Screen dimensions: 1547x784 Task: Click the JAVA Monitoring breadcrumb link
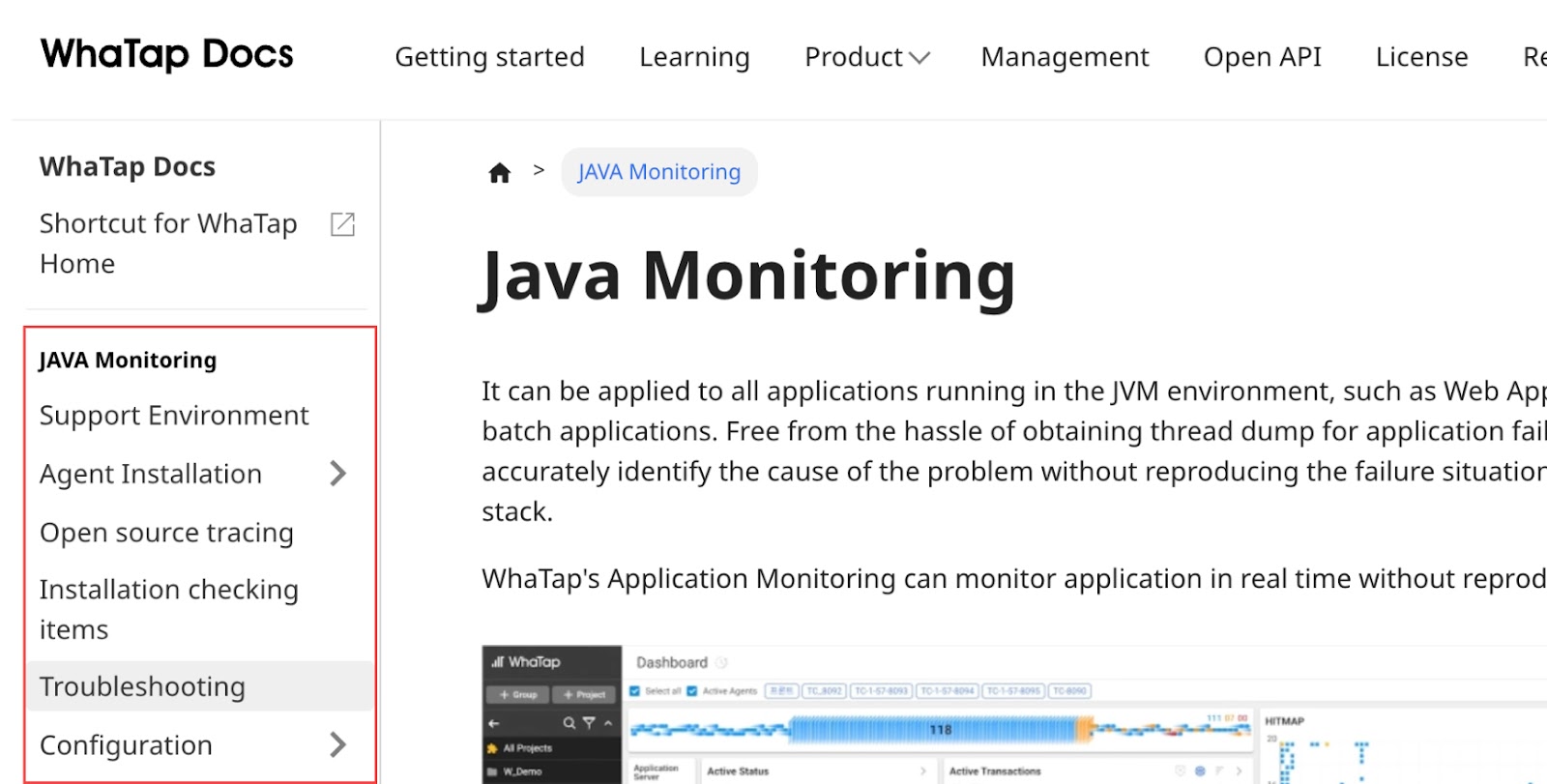click(x=659, y=172)
